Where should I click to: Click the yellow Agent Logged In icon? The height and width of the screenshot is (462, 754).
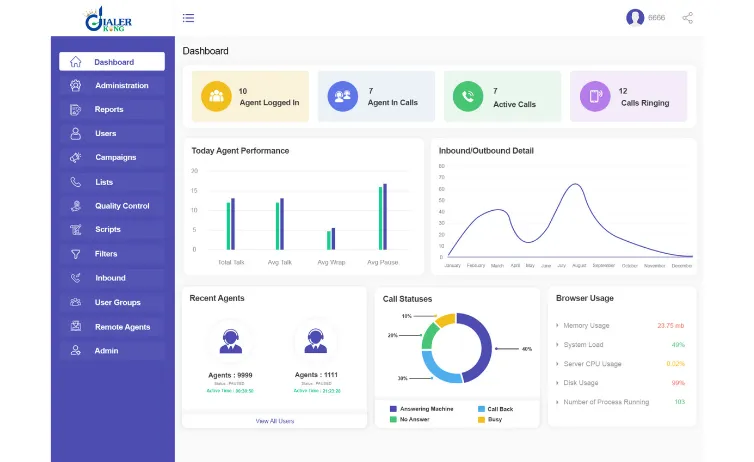click(216, 96)
